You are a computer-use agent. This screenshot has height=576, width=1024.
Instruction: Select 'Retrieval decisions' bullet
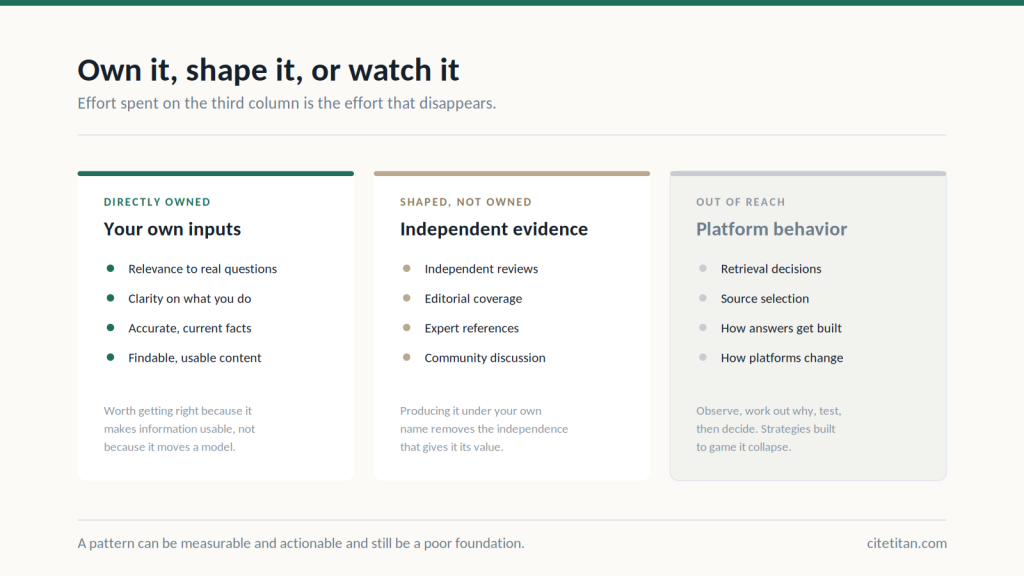coord(771,268)
